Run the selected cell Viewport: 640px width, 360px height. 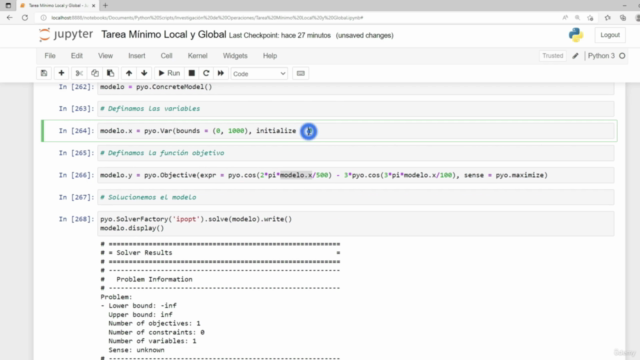169,73
